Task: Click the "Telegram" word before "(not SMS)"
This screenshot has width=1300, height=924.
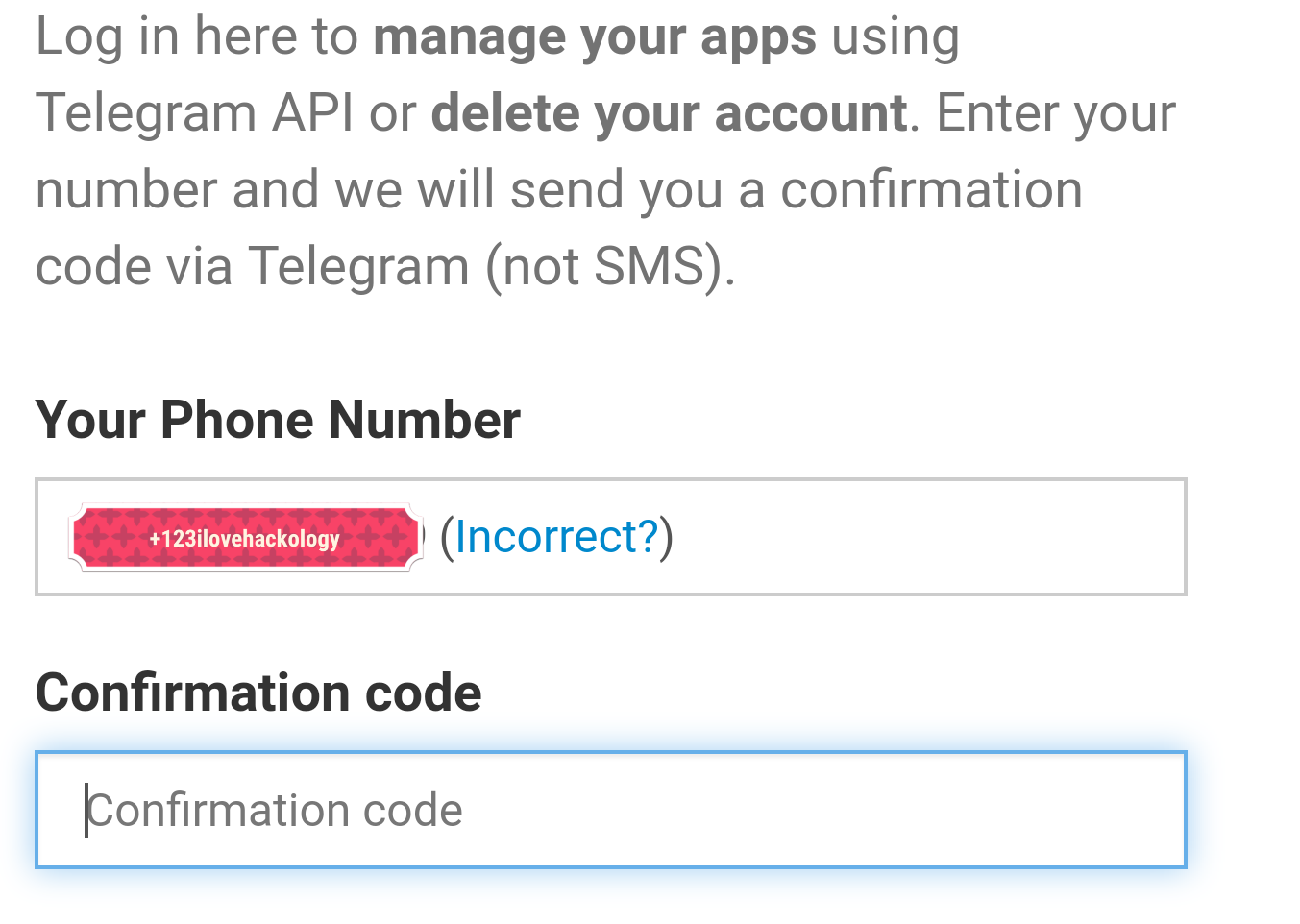Action: coord(358,266)
